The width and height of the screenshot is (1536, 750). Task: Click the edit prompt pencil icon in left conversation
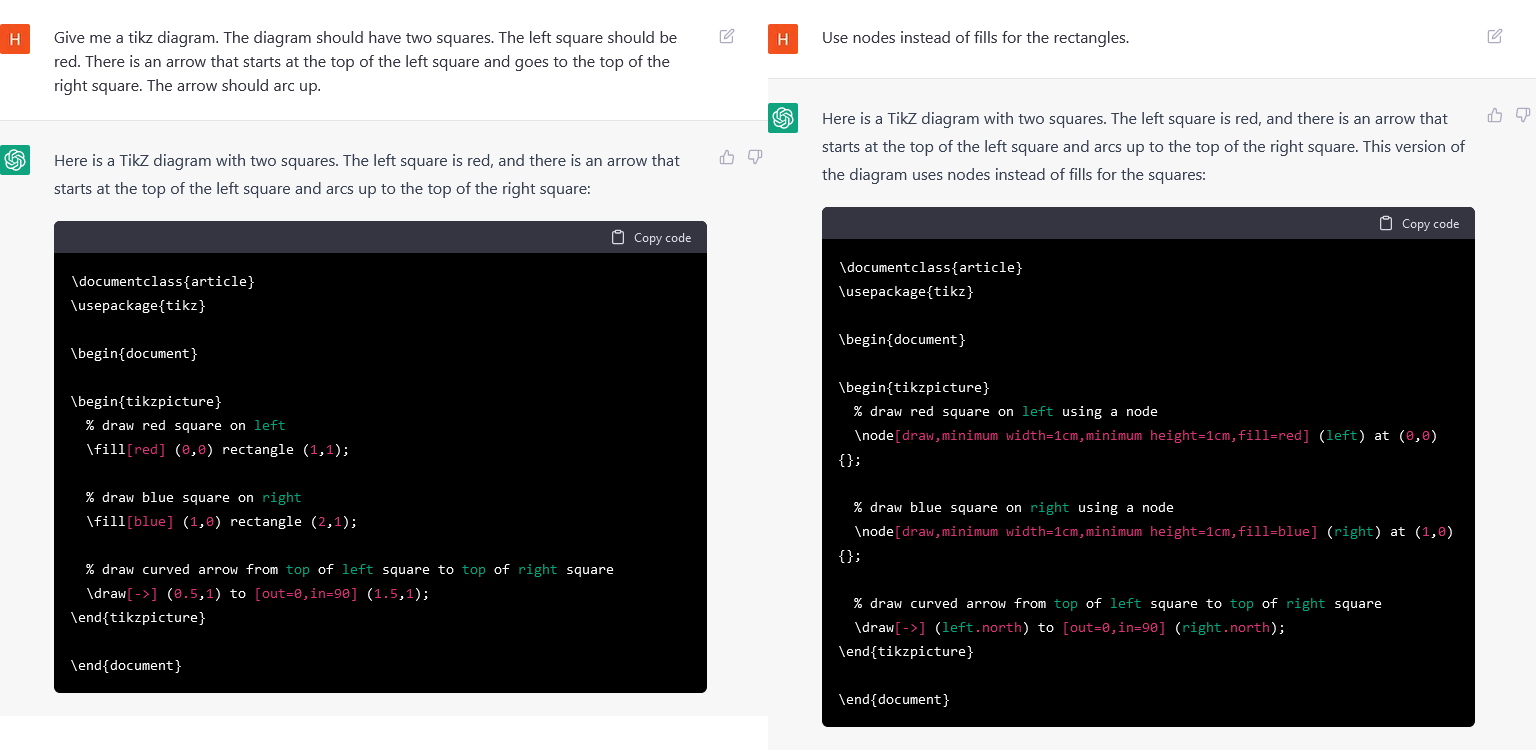(x=726, y=35)
